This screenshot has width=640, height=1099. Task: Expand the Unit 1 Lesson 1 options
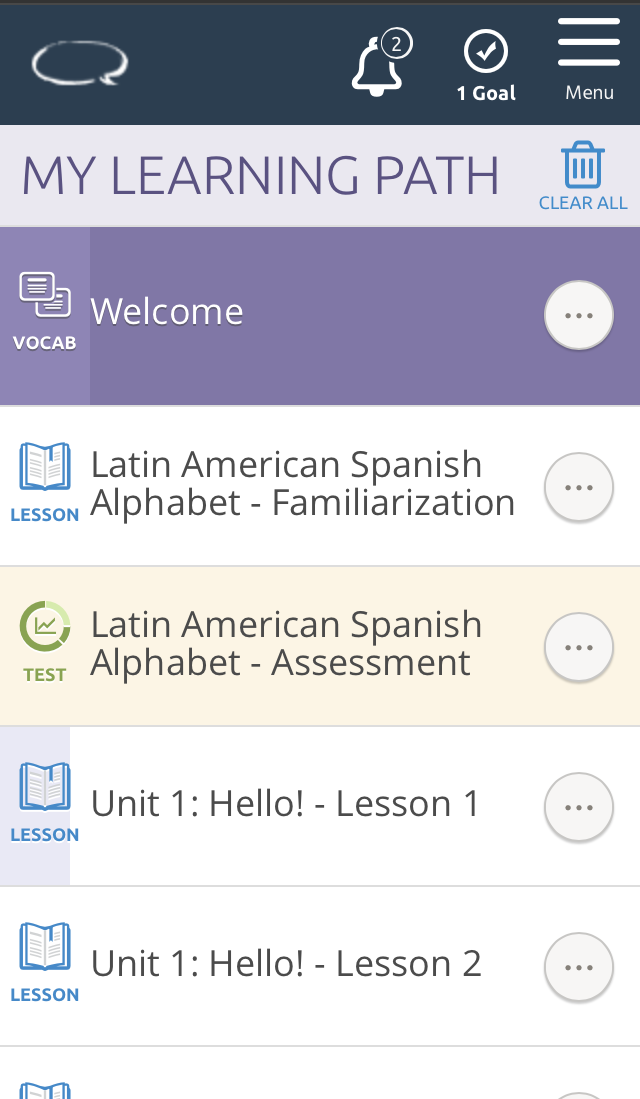pyautogui.click(x=578, y=807)
